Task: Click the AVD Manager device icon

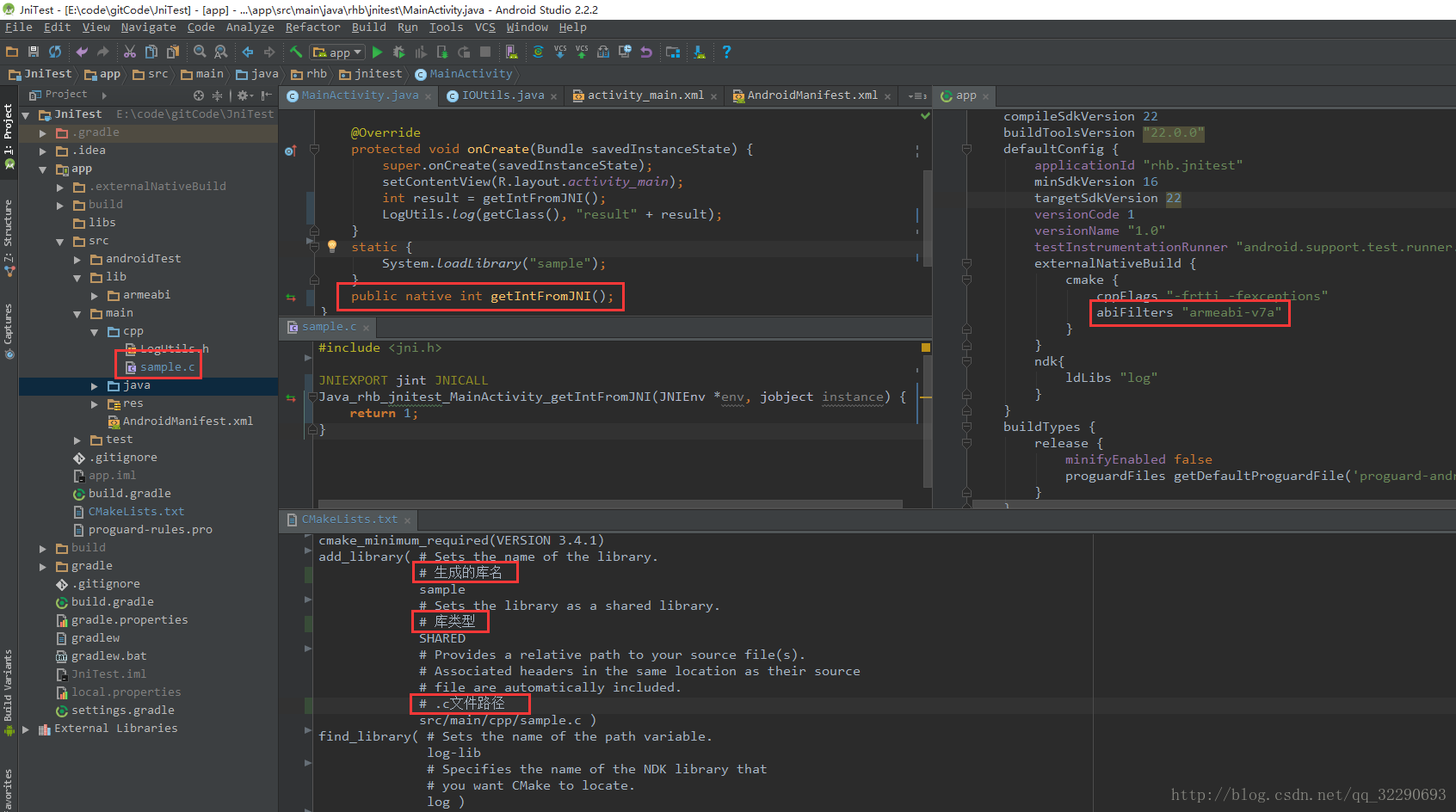Action: point(512,52)
